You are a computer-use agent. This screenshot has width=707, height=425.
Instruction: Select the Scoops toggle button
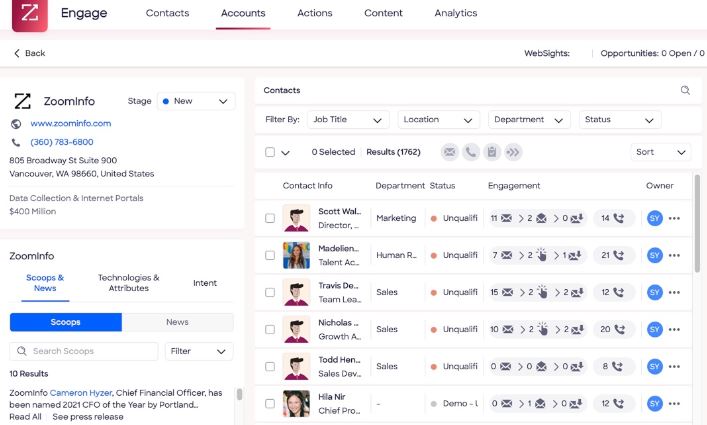tap(66, 322)
